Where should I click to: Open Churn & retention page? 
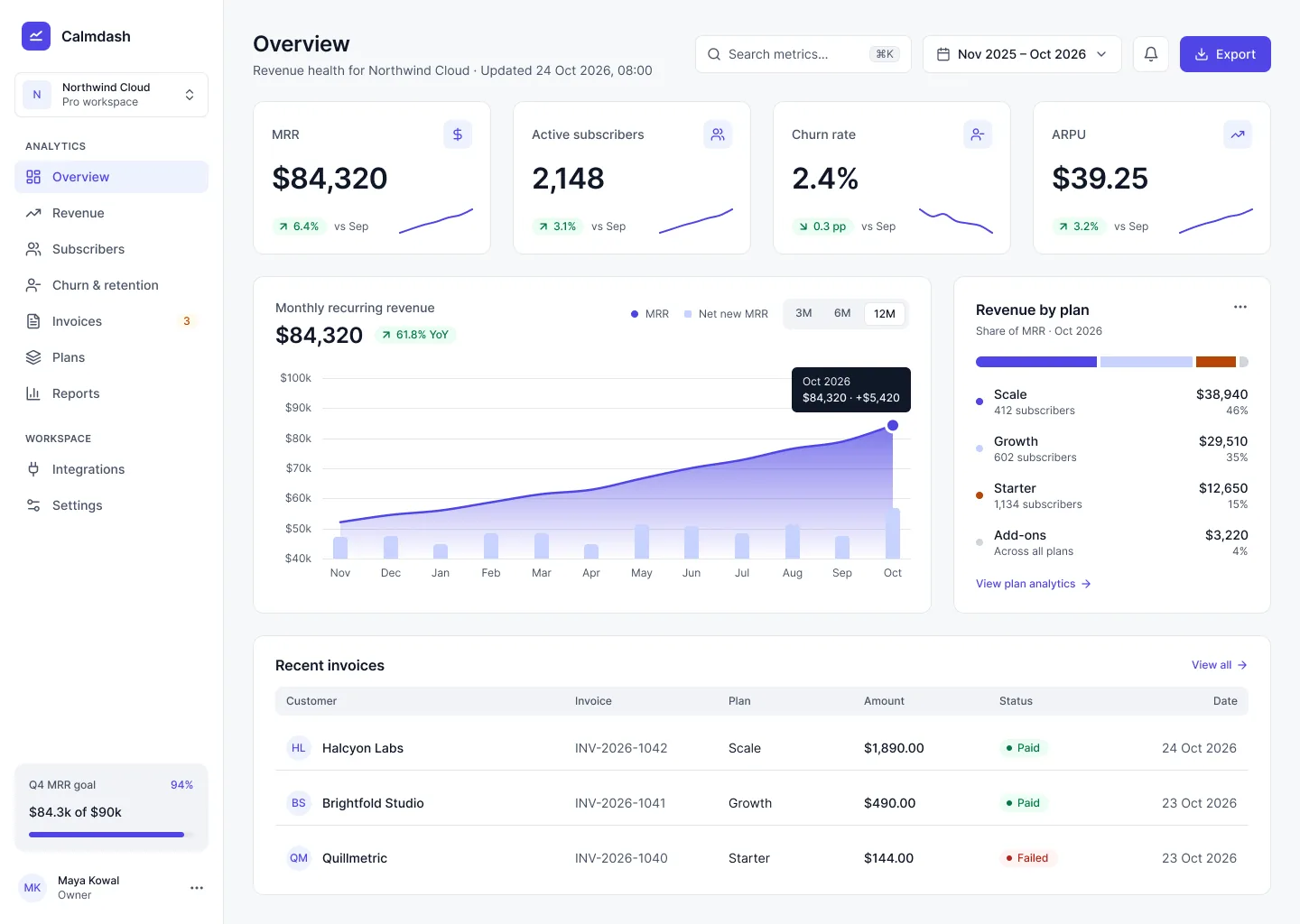tap(112, 285)
